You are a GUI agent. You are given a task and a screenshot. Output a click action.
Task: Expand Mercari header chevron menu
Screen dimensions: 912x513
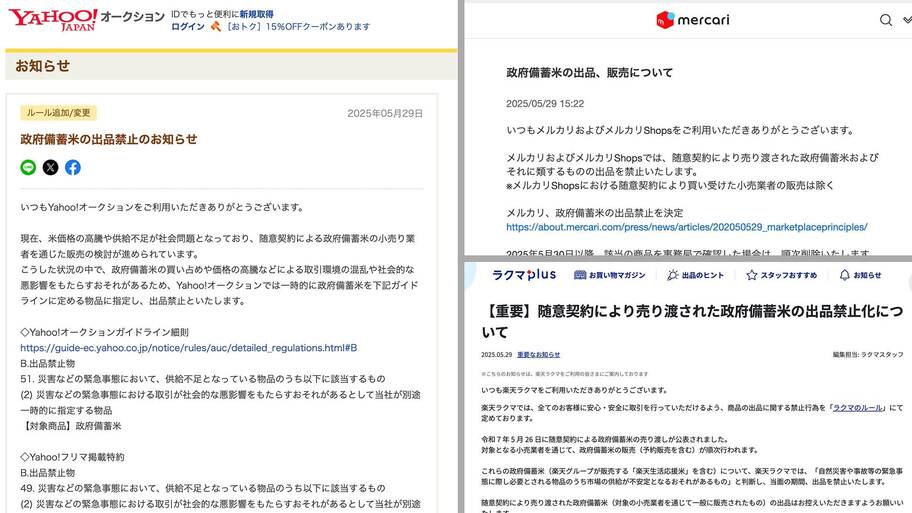point(907,20)
